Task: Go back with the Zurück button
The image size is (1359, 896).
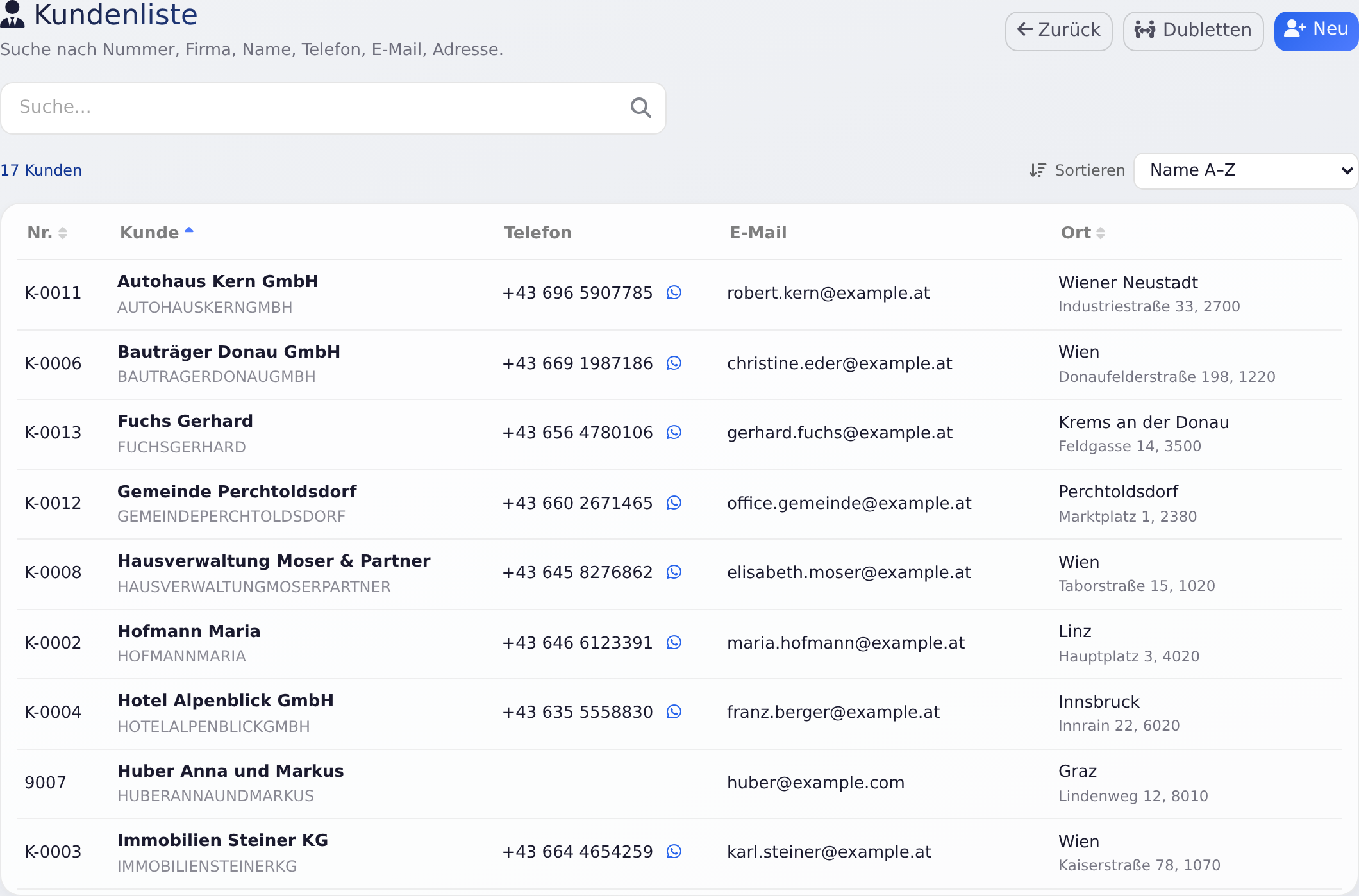Action: pos(1058,31)
